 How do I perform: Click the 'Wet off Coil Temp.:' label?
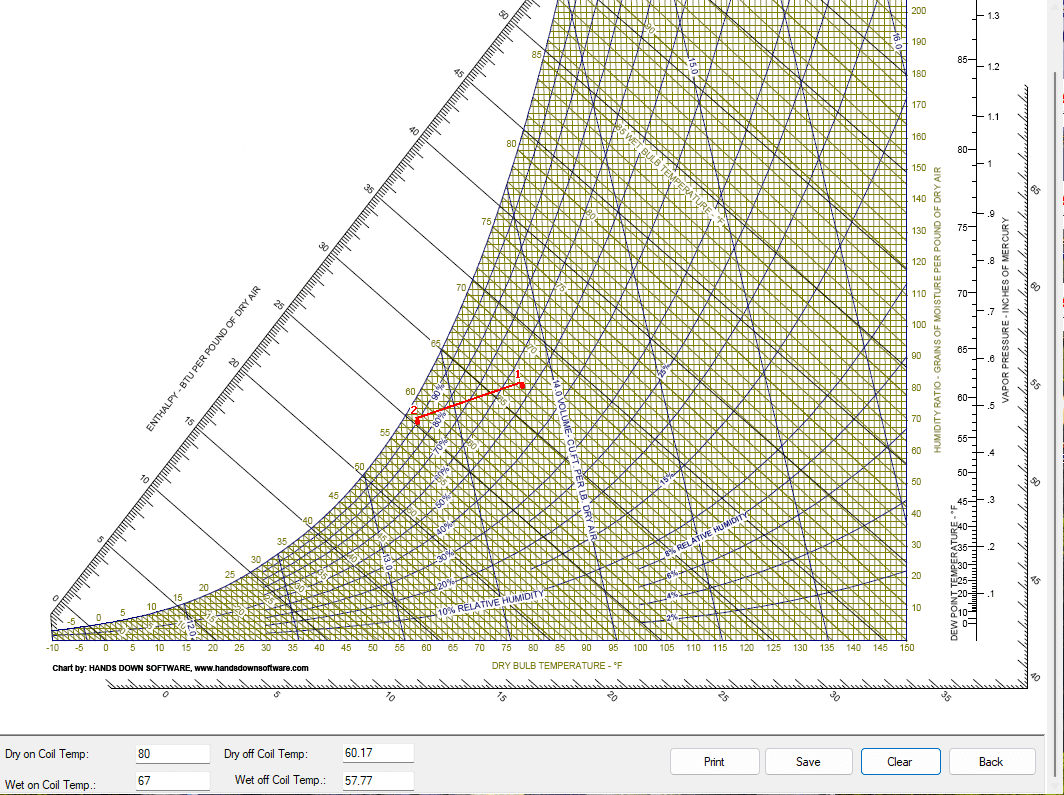(x=280, y=780)
